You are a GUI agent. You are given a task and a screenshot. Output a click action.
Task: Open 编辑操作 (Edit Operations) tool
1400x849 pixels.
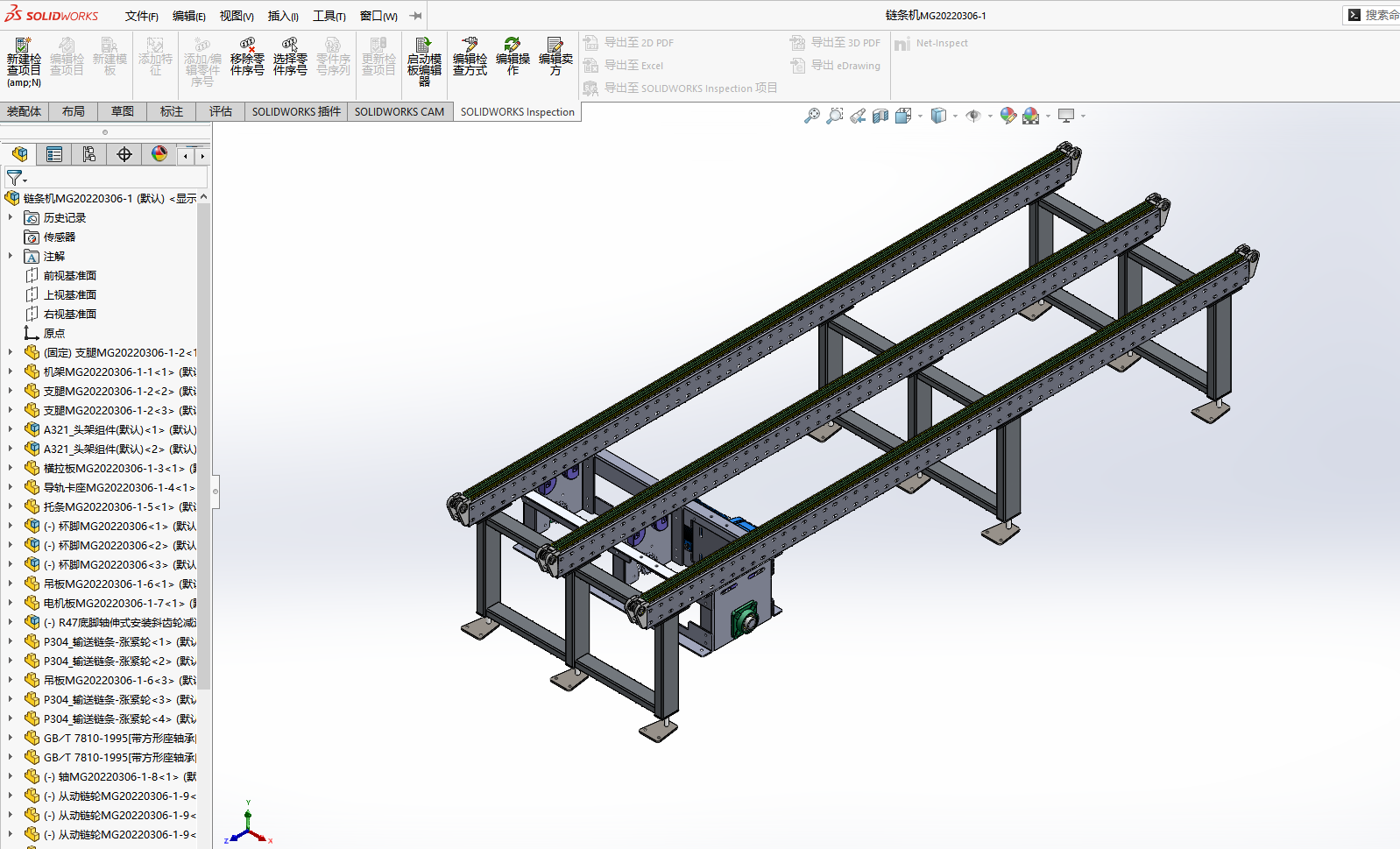(513, 57)
